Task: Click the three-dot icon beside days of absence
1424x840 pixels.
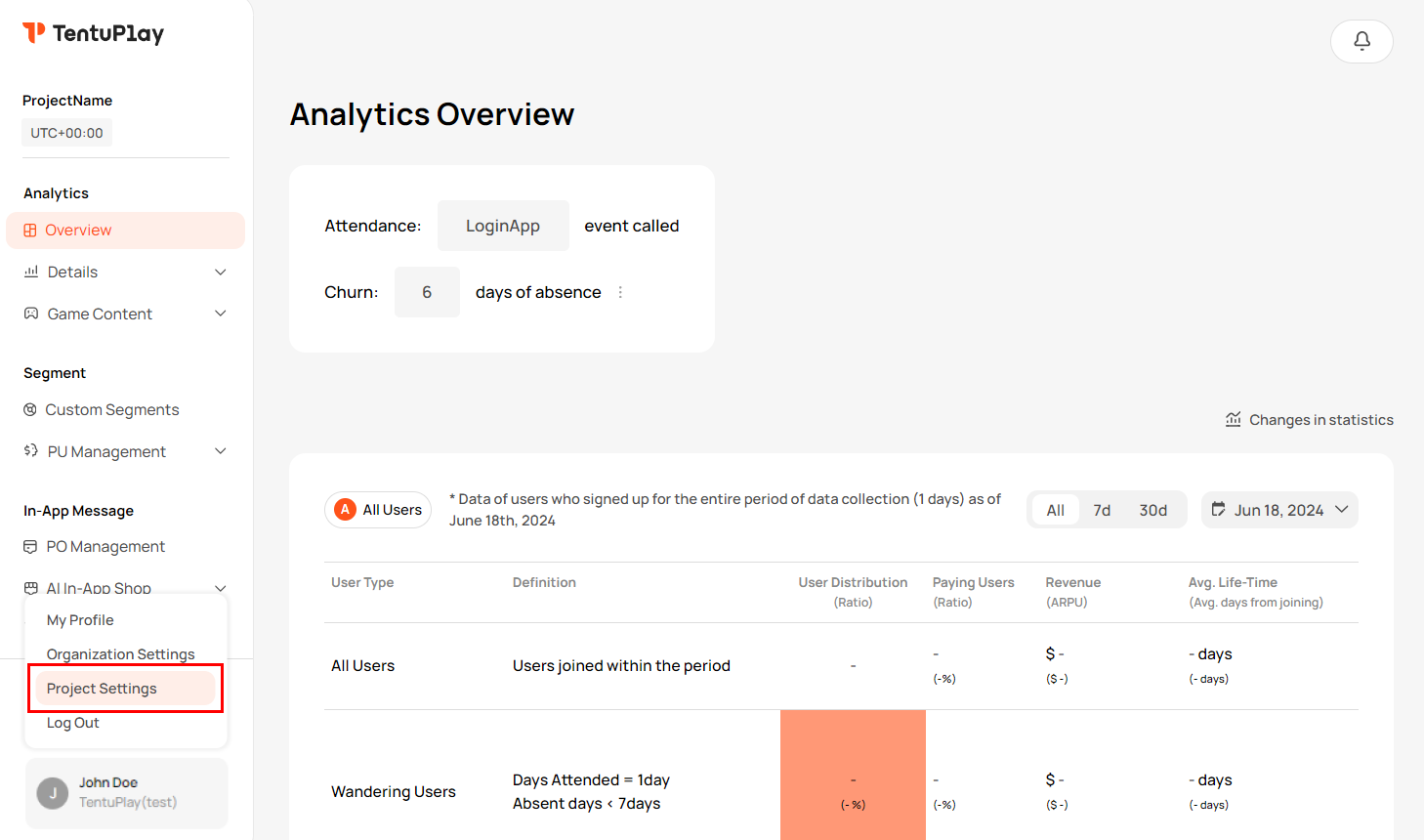Action: tap(620, 292)
